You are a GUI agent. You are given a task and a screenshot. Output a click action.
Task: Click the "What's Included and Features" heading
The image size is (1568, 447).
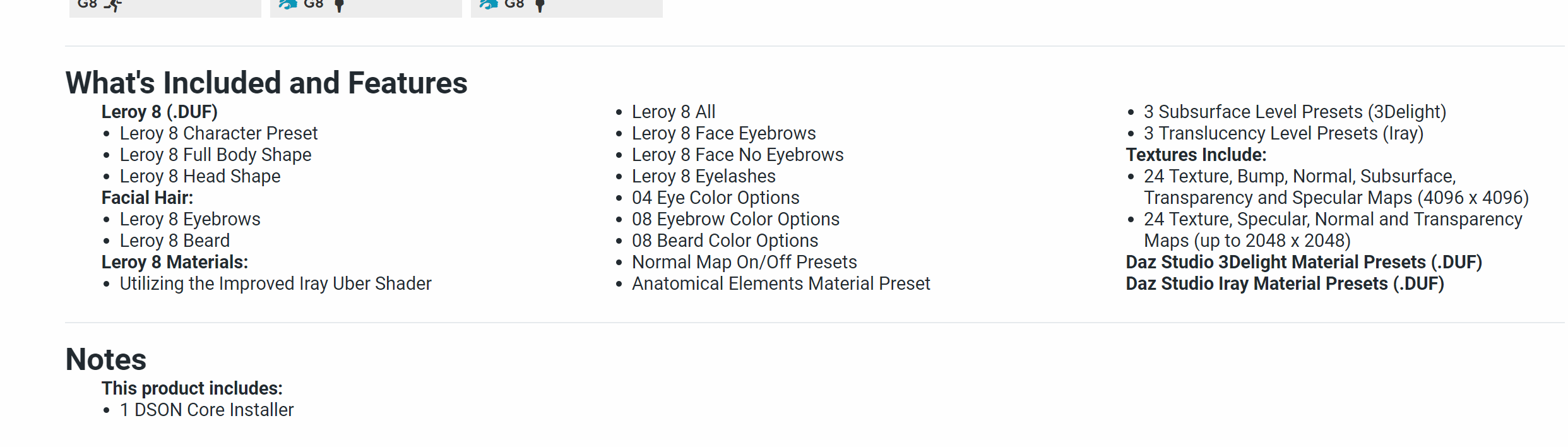[266, 83]
